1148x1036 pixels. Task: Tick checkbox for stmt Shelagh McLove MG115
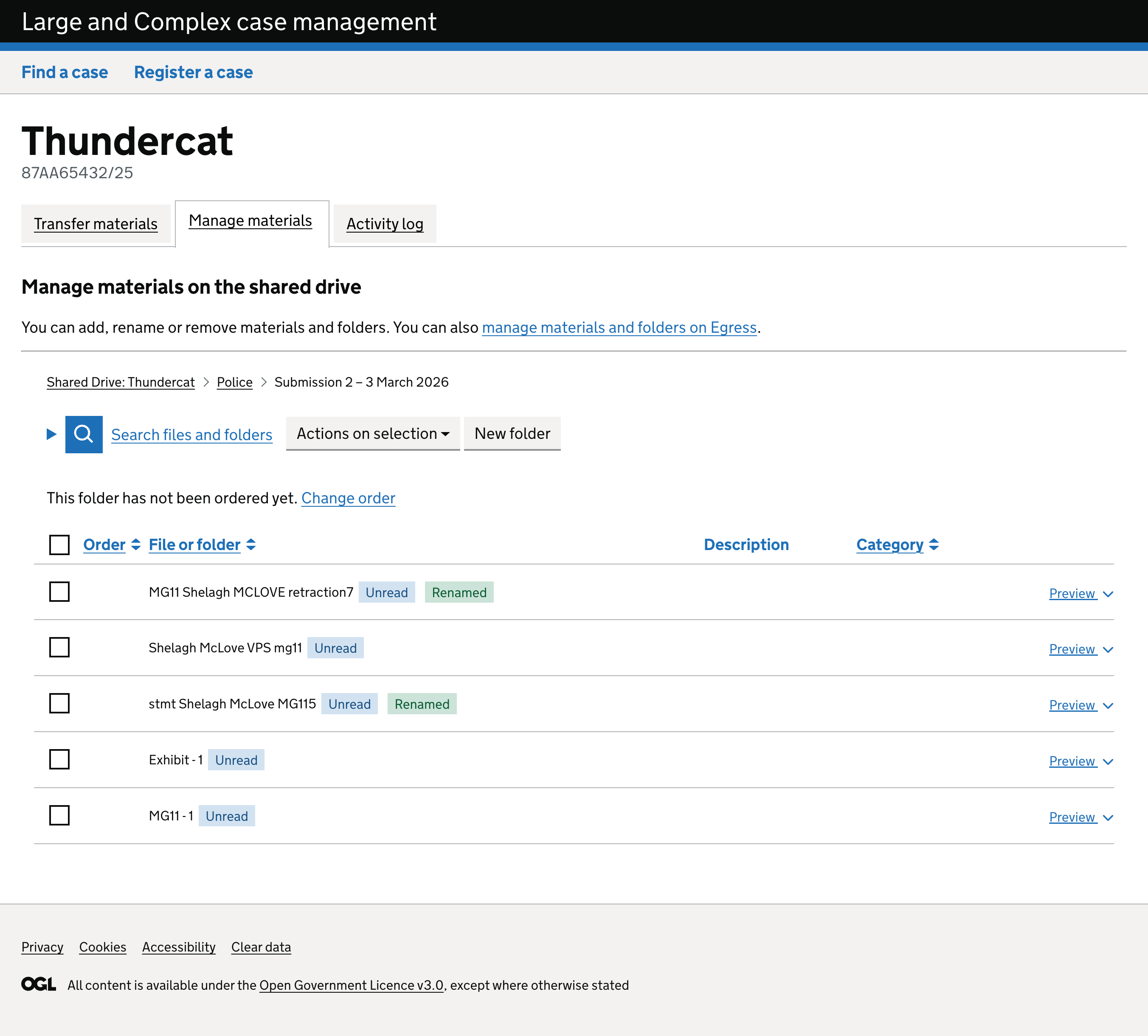coord(59,704)
